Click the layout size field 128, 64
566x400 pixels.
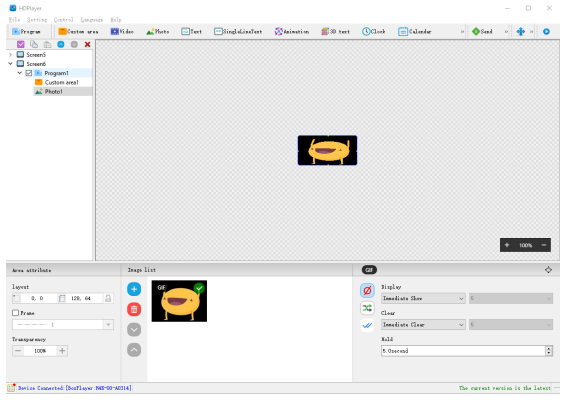tap(81, 298)
